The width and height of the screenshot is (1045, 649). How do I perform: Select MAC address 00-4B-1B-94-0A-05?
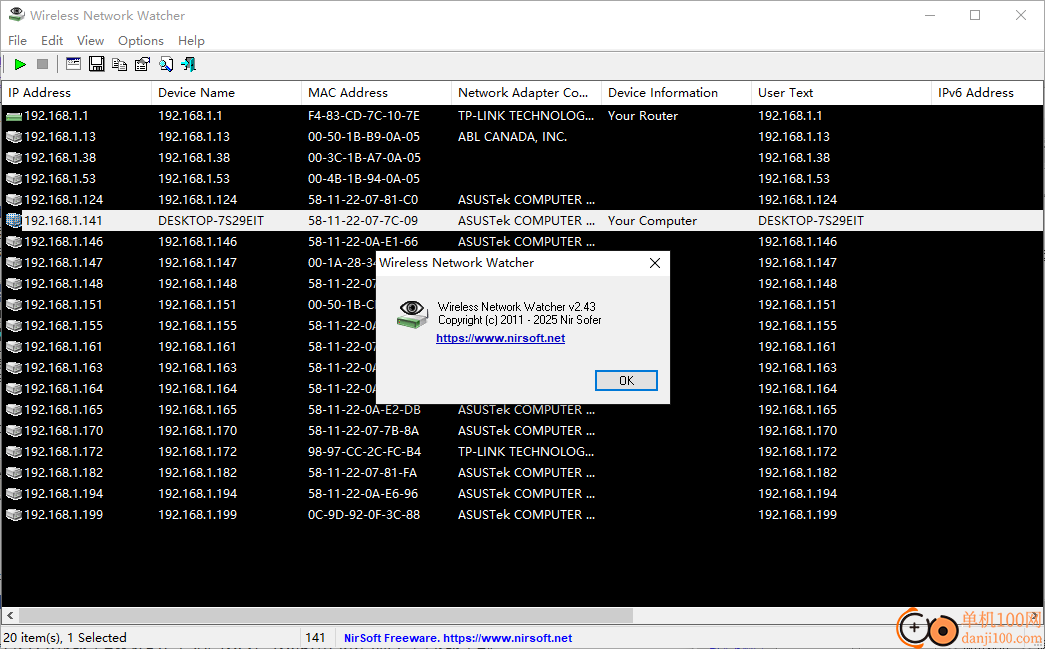pyautogui.click(x=364, y=179)
